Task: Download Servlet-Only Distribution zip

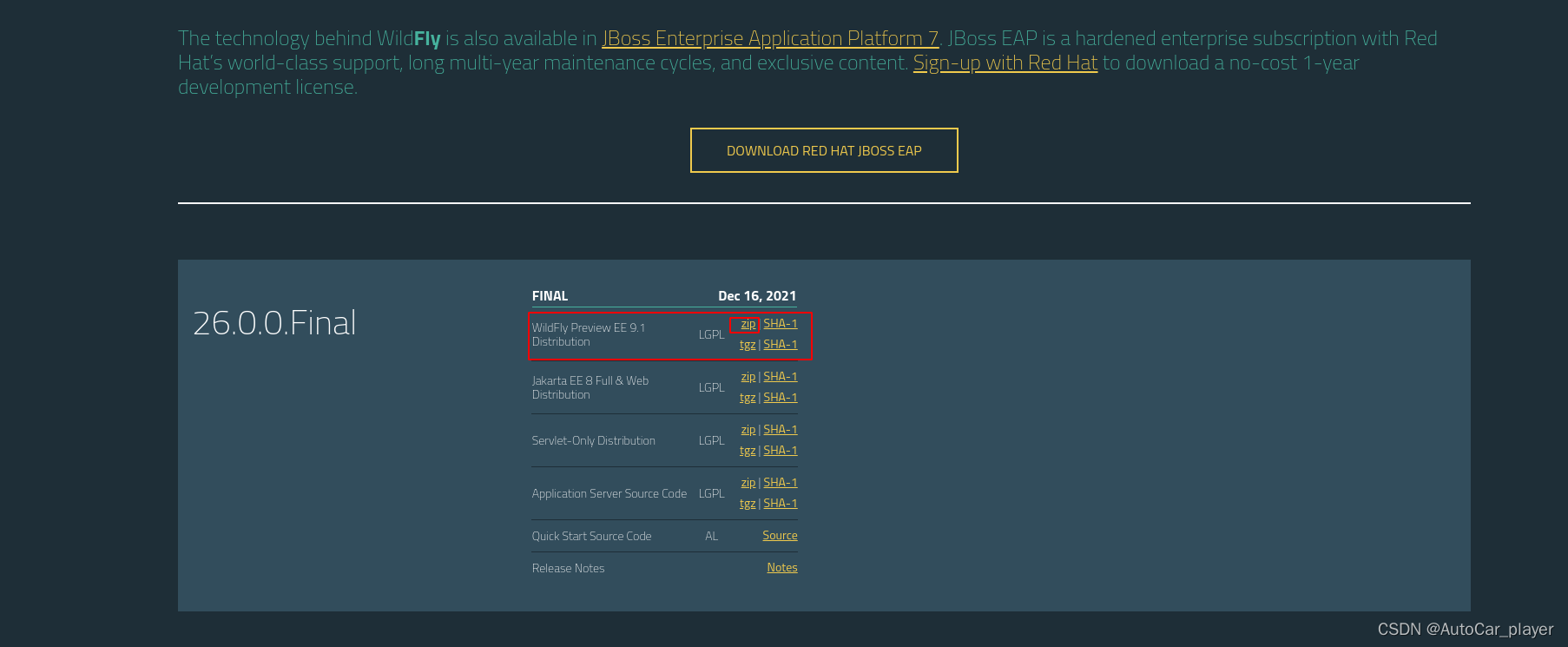Action: (748, 430)
